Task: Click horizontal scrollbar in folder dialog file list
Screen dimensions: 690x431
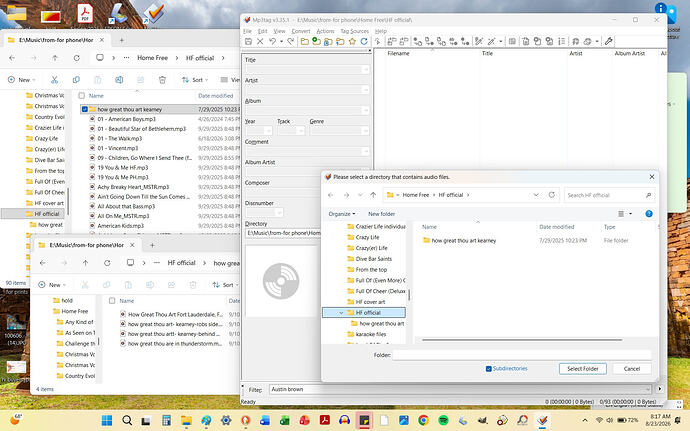Action: [522, 340]
